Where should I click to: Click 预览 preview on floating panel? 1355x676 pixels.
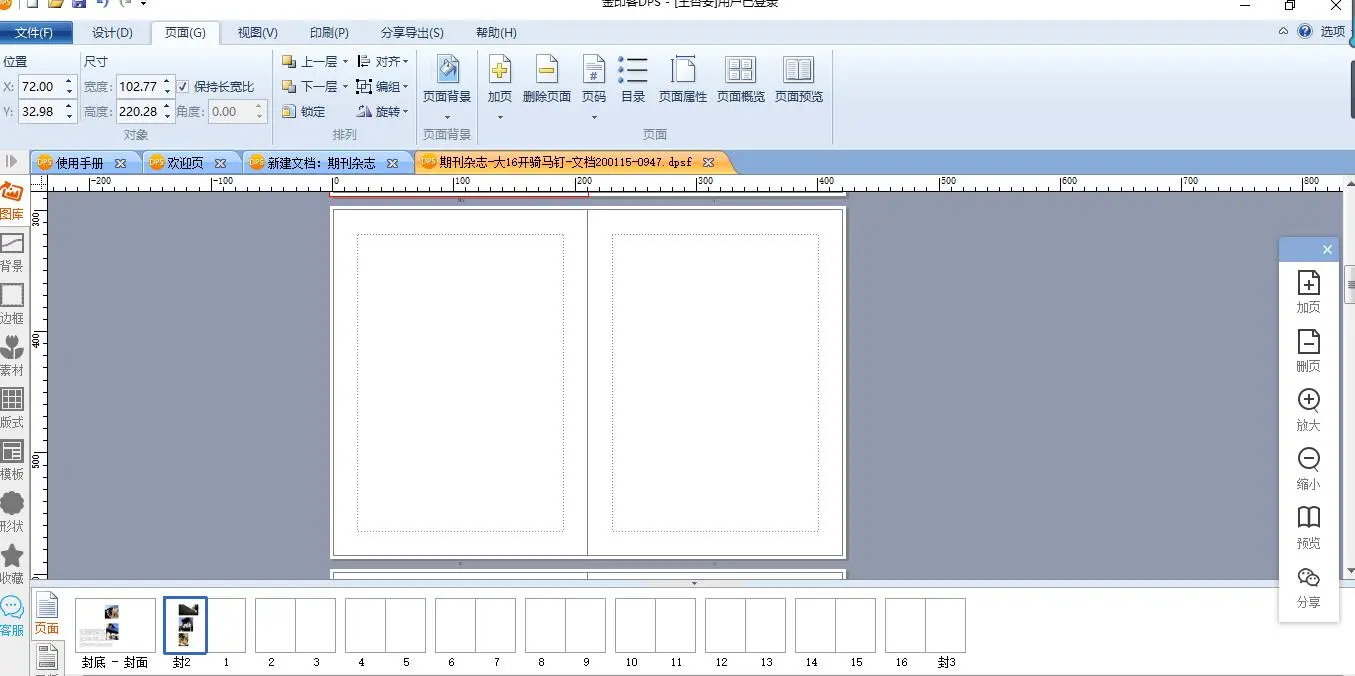tap(1308, 528)
